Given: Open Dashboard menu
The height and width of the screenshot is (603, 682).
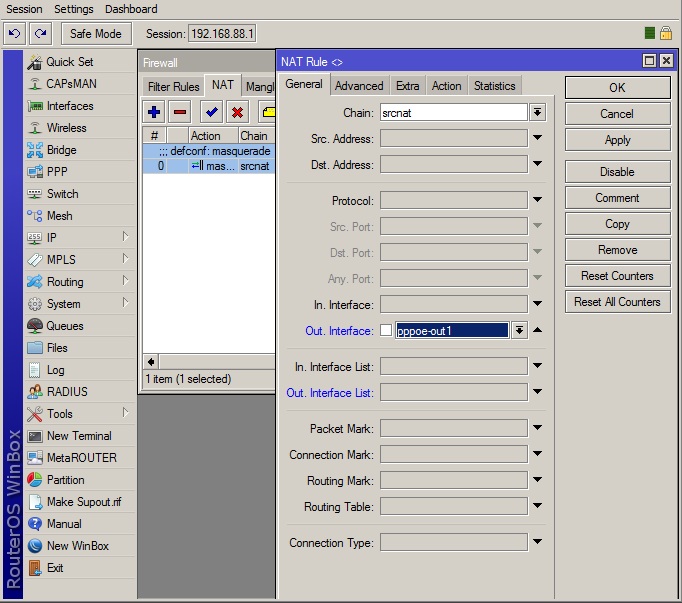Looking at the screenshot, I should [131, 9].
